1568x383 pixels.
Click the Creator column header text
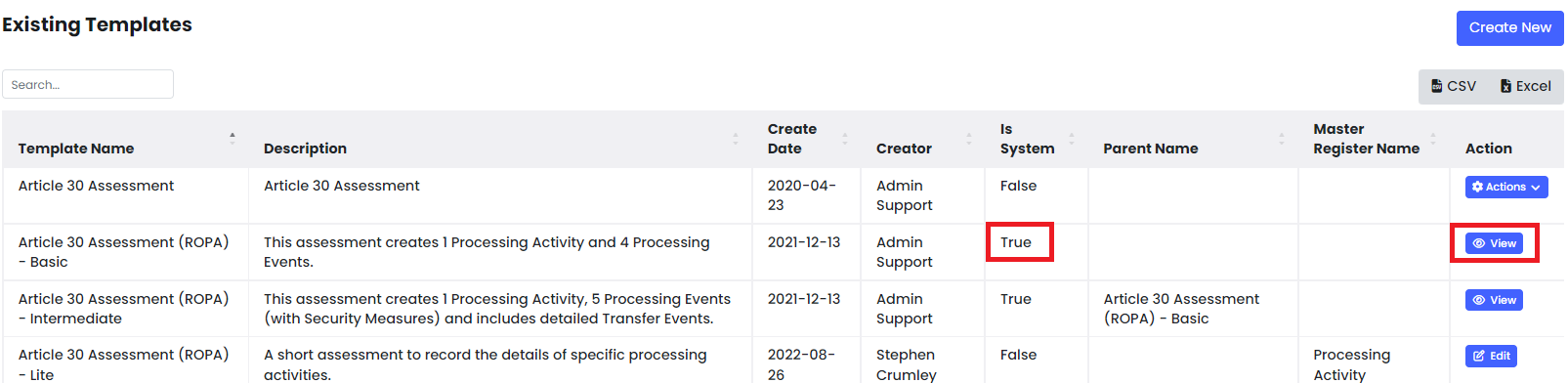(904, 149)
